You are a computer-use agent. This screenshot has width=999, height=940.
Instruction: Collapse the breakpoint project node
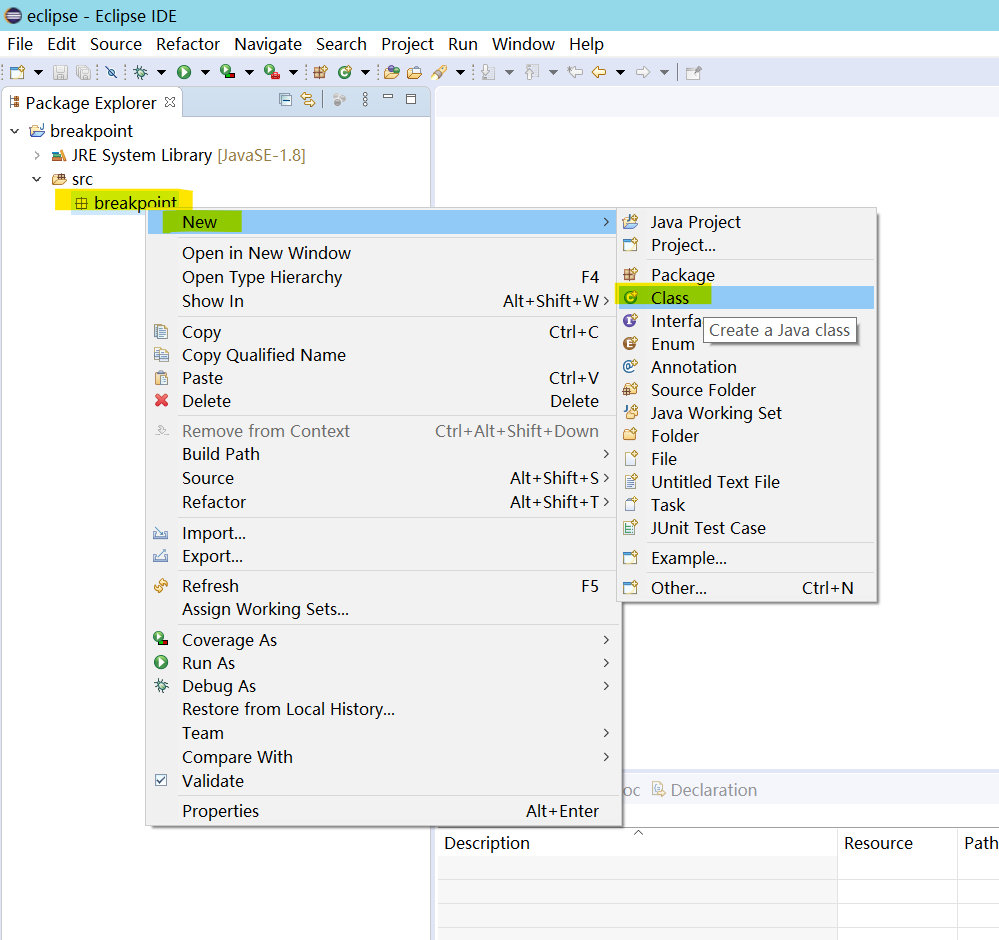15,131
